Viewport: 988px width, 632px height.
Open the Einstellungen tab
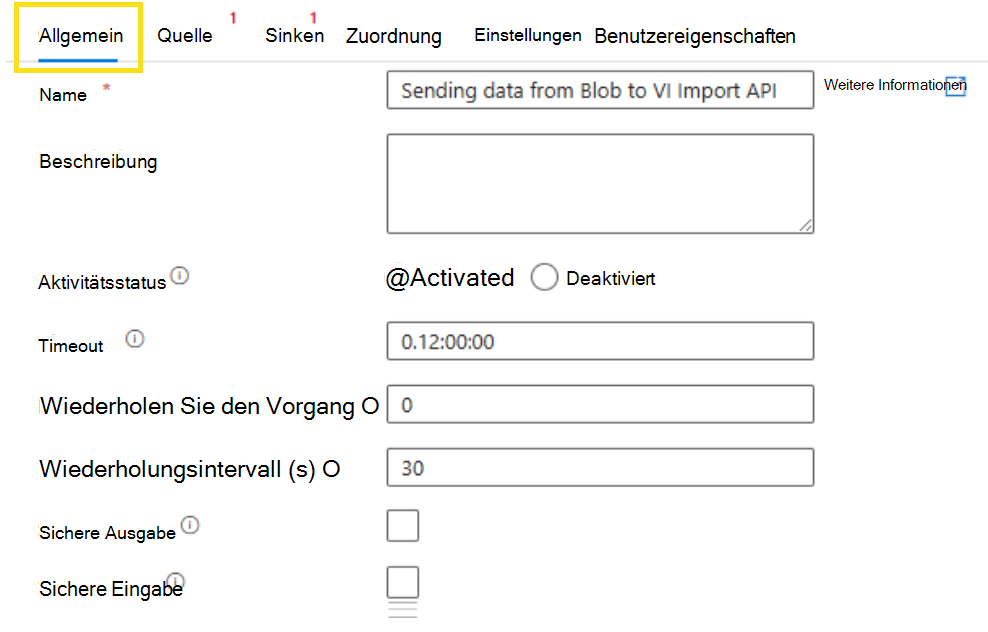pos(527,34)
